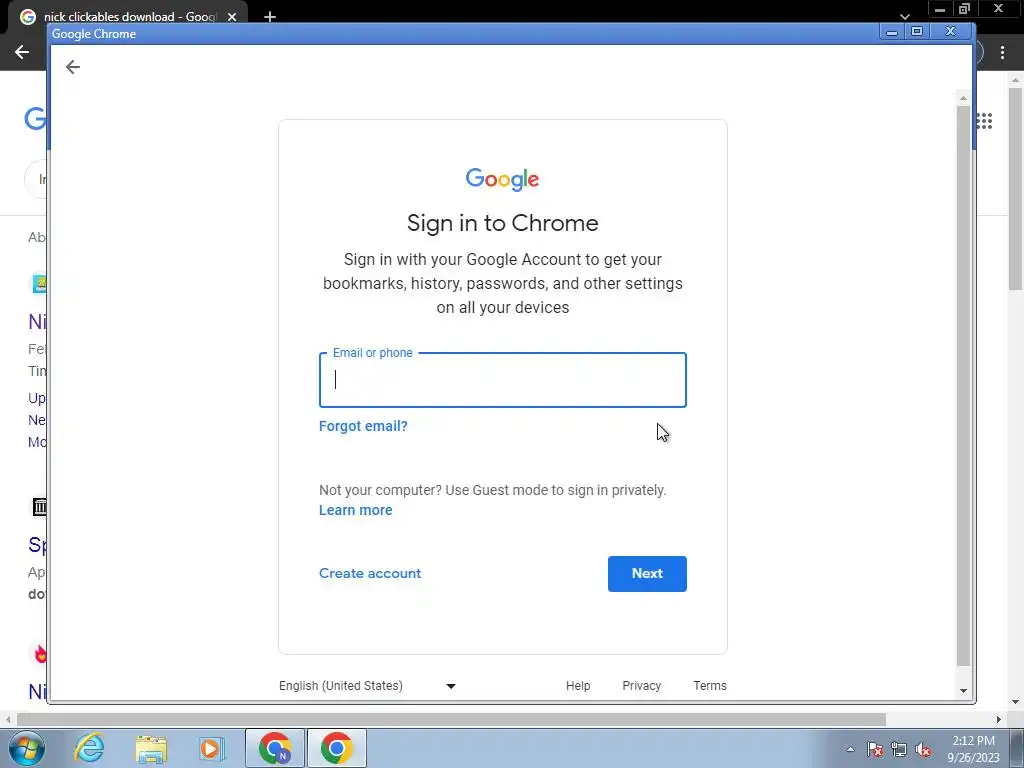The image size is (1024, 768).
Task: Click the Next button
Action: tap(647, 573)
